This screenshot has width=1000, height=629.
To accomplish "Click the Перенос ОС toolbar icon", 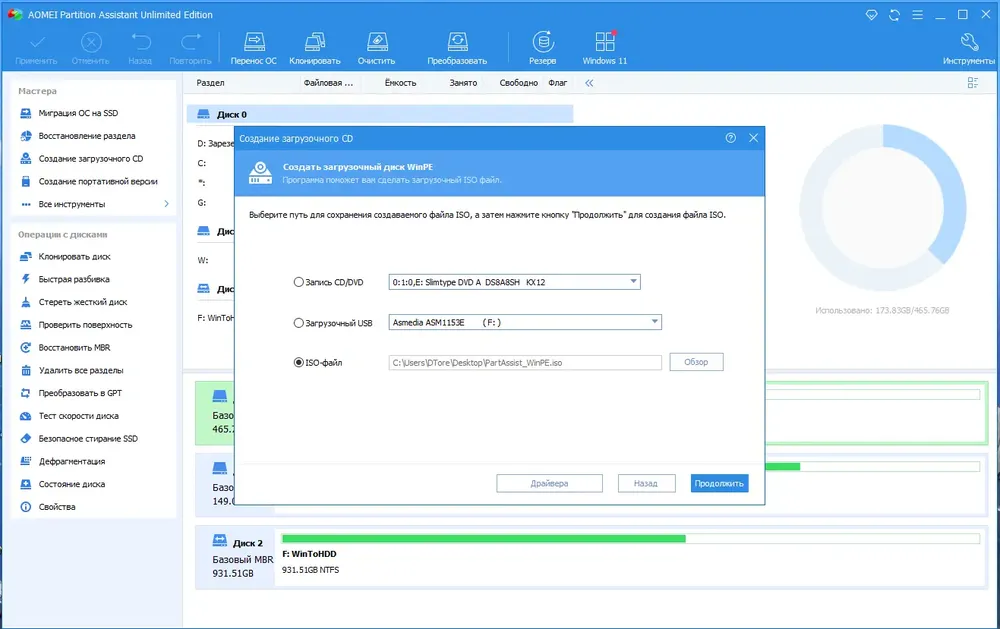I will coord(253,48).
